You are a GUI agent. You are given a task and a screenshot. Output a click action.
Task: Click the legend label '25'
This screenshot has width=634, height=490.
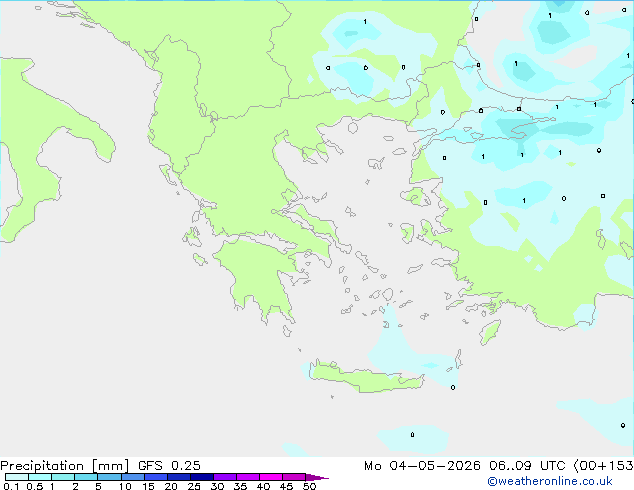coord(194,486)
